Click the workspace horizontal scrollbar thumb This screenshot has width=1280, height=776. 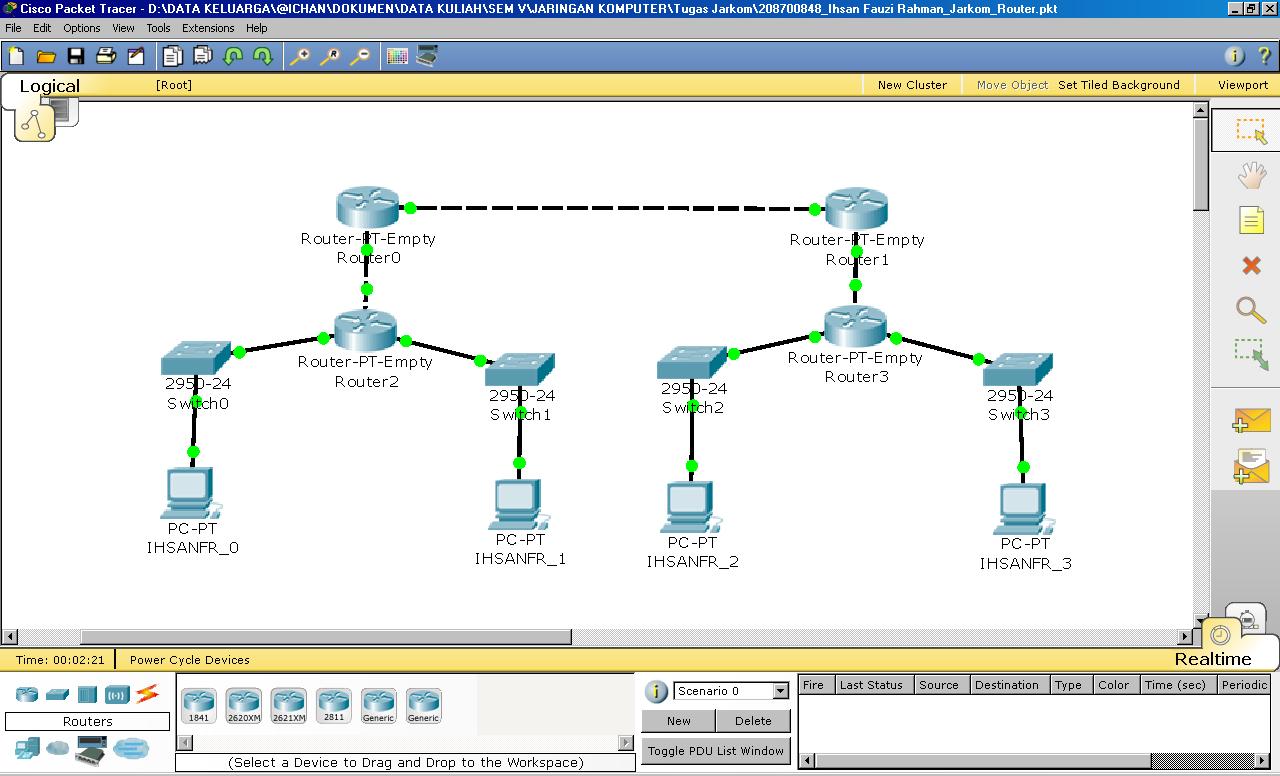point(326,637)
